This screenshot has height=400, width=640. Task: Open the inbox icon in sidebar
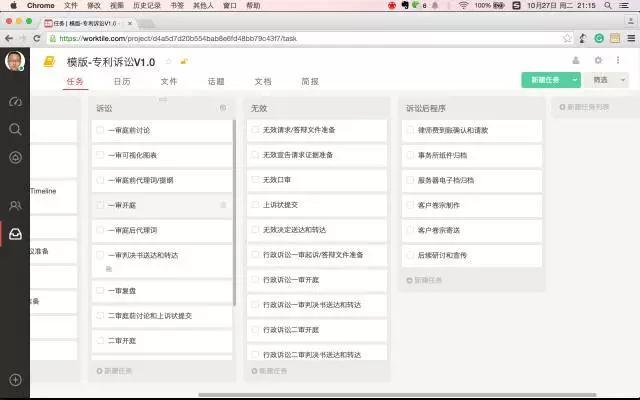click(16, 234)
